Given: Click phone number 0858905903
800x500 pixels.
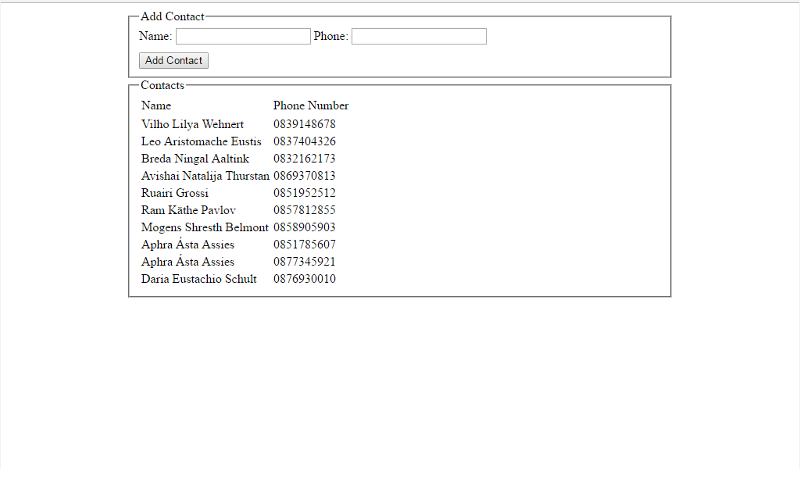Looking at the screenshot, I should [304, 228].
